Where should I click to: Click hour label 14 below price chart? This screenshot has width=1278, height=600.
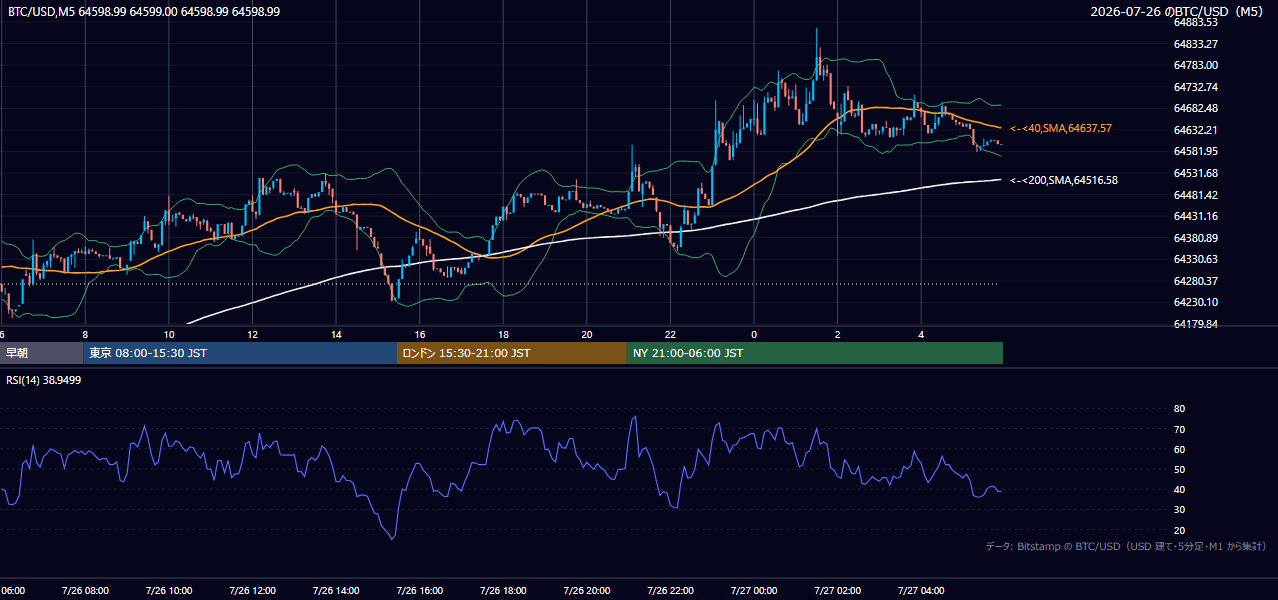coord(336,334)
